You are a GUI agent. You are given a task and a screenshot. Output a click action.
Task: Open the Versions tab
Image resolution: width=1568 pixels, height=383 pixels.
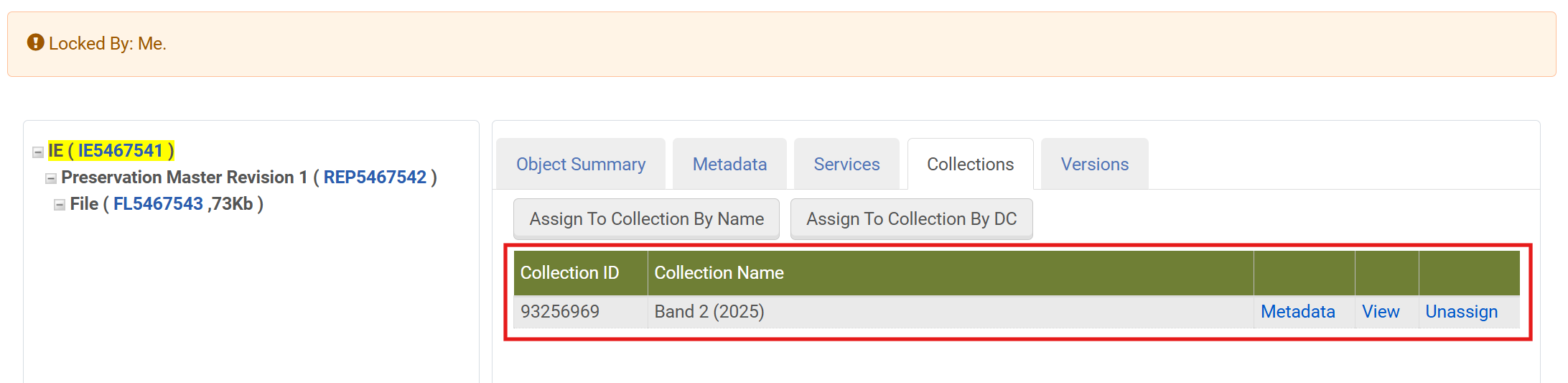[1094, 165]
